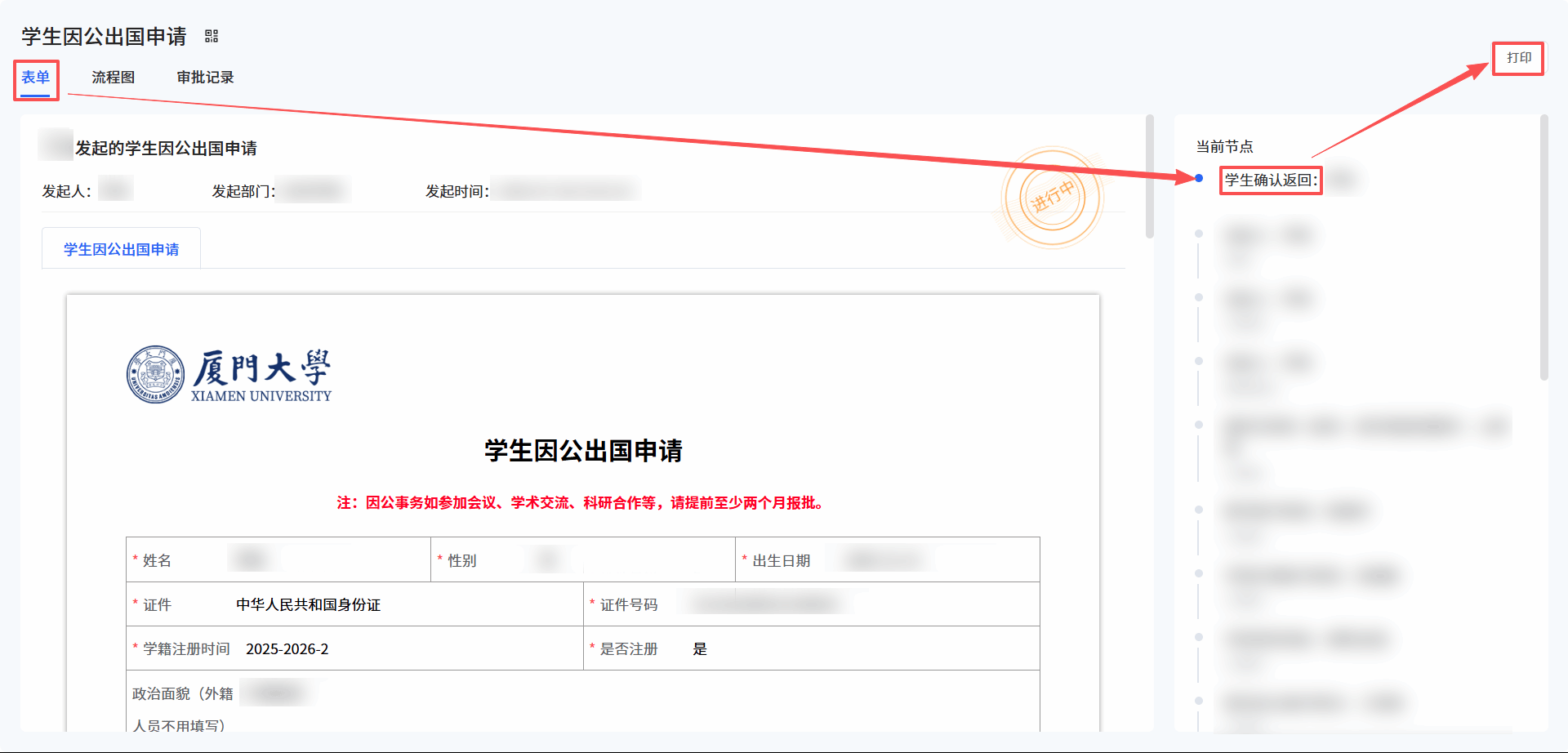The width and height of the screenshot is (1568, 753).
Task: Click the 当前节点 heading
Action: (x=1225, y=146)
